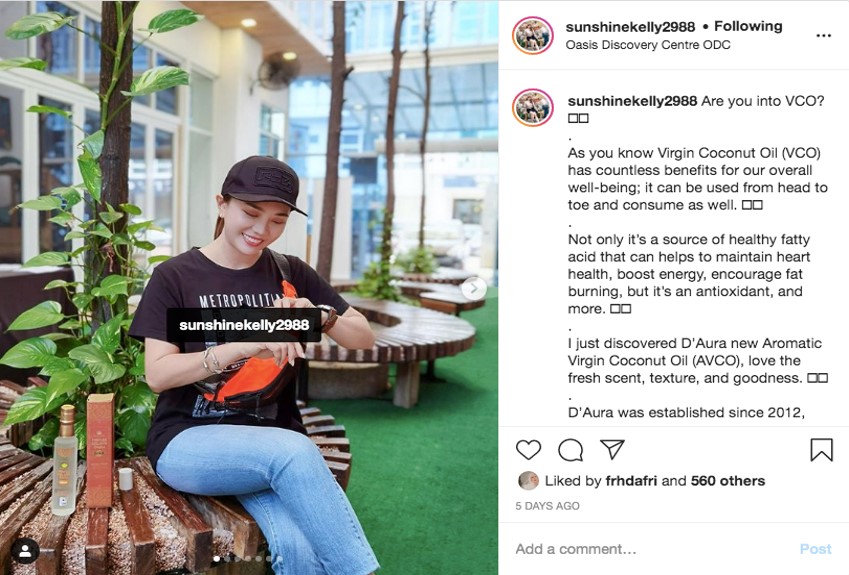Click Following status in post header
Image resolution: width=849 pixels, height=575 pixels.
[x=748, y=26]
